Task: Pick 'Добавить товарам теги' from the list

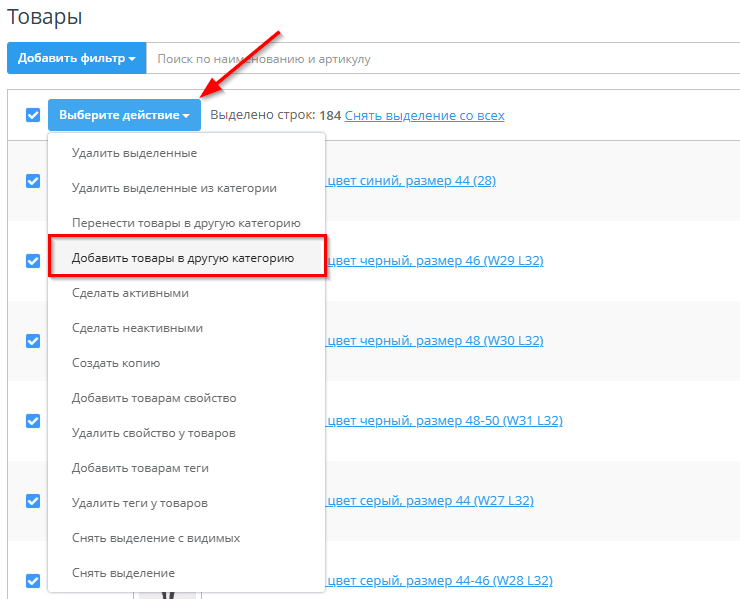Action: point(140,468)
